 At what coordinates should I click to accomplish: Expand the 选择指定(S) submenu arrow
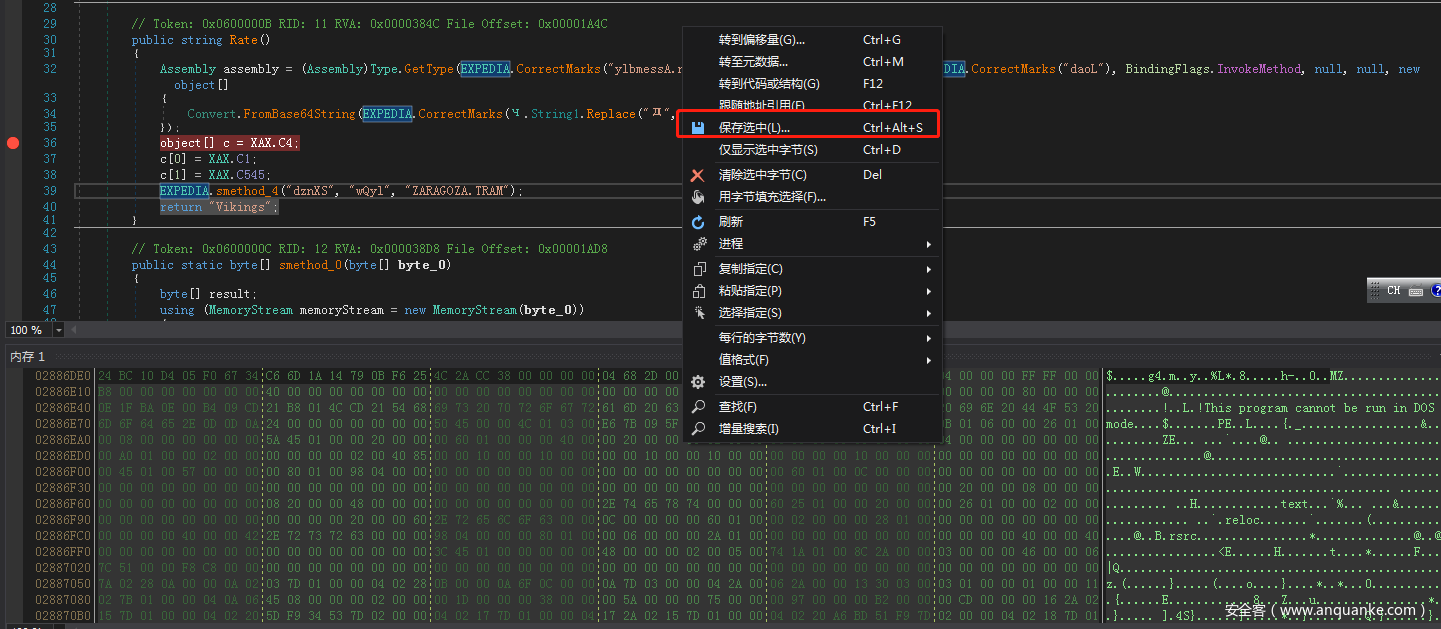(929, 313)
